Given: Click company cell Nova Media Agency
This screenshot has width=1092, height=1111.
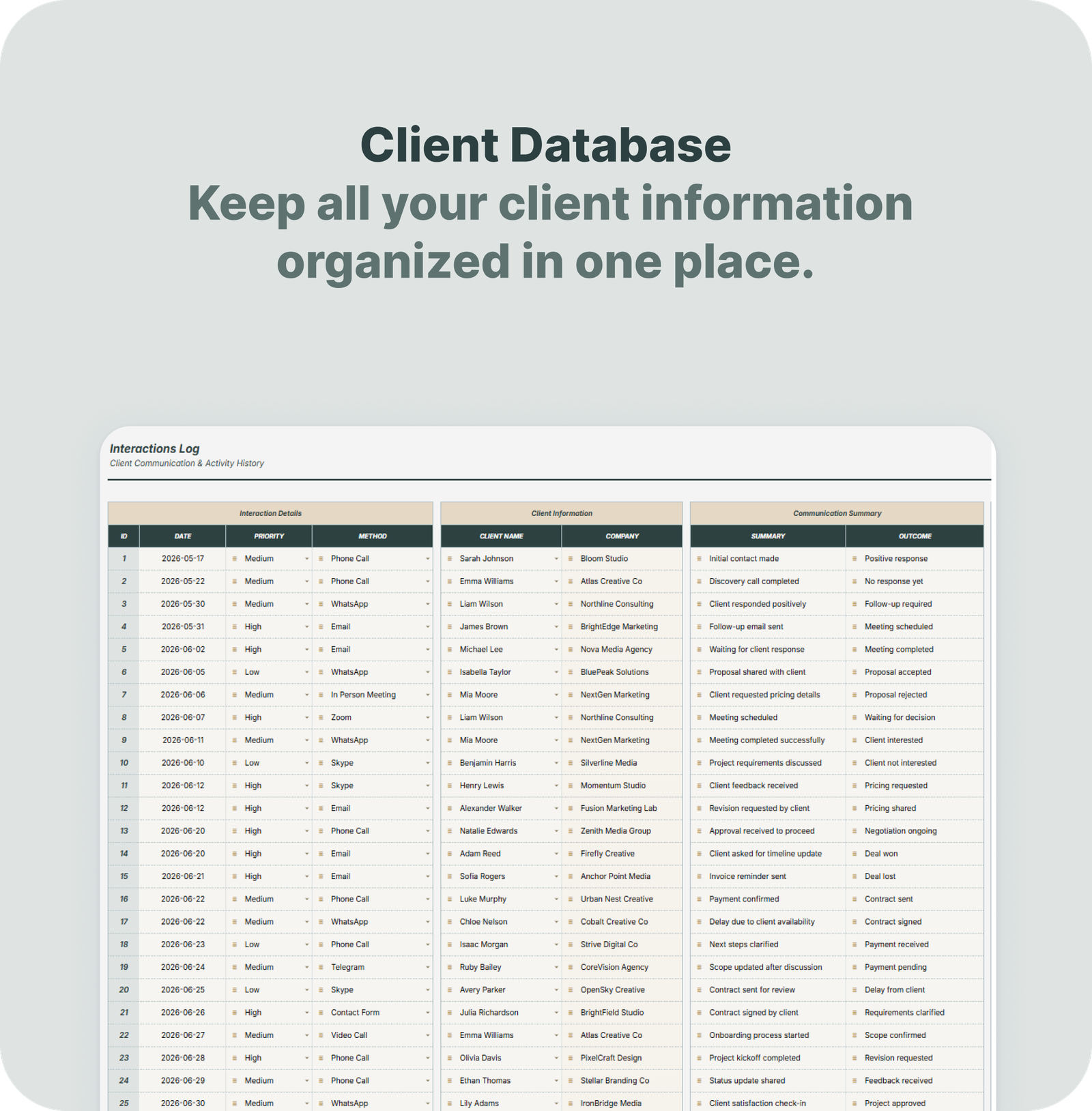Looking at the screenshot, I should [622, 650].
